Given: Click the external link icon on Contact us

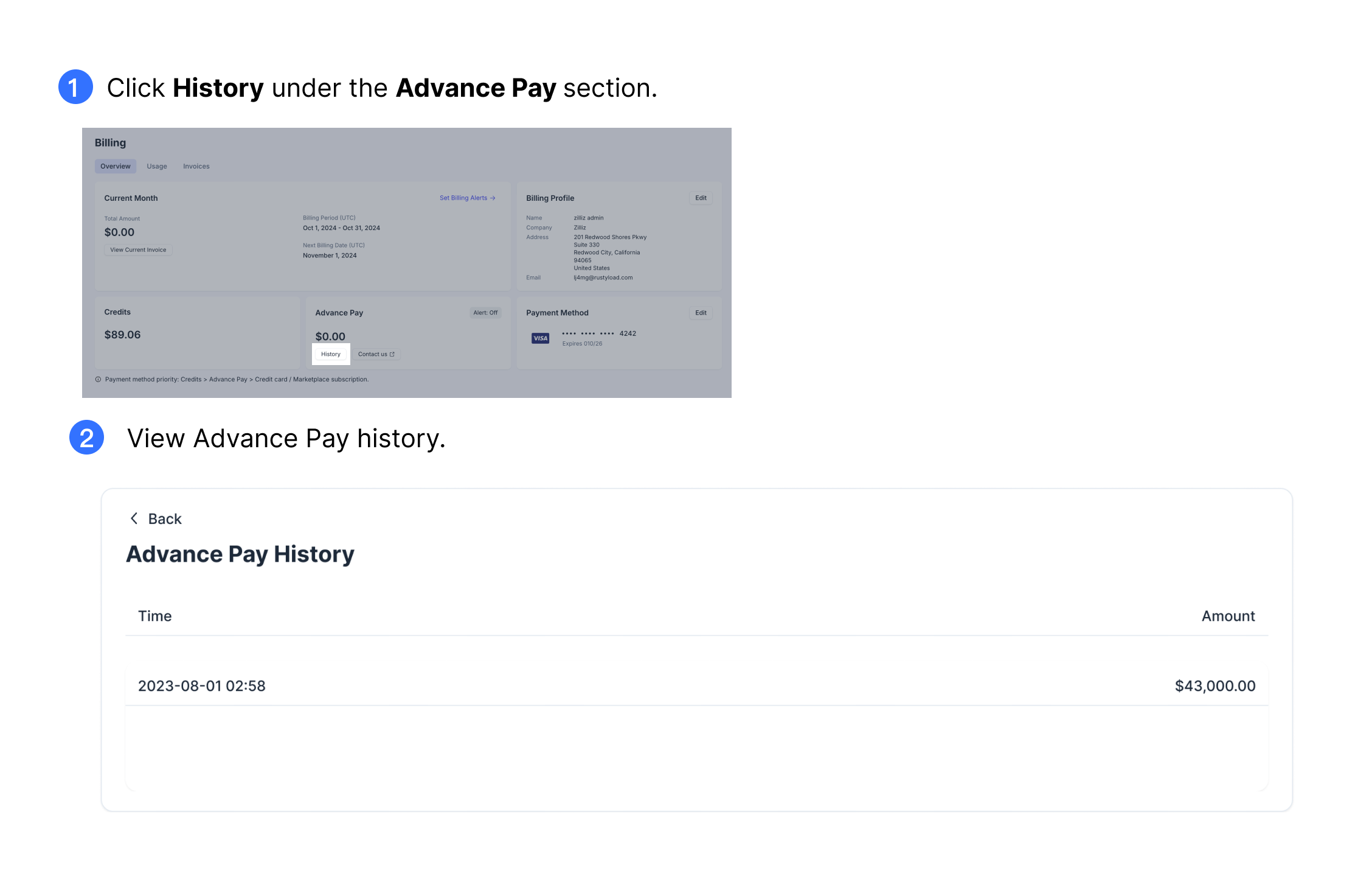Looking at the screenshot, I should [392, 354].
